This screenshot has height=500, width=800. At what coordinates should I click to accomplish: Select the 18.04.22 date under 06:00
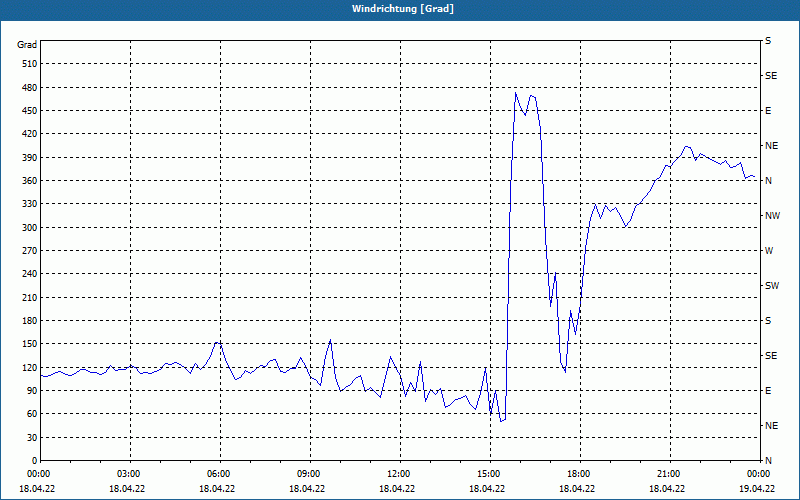(x=217, y=488)
